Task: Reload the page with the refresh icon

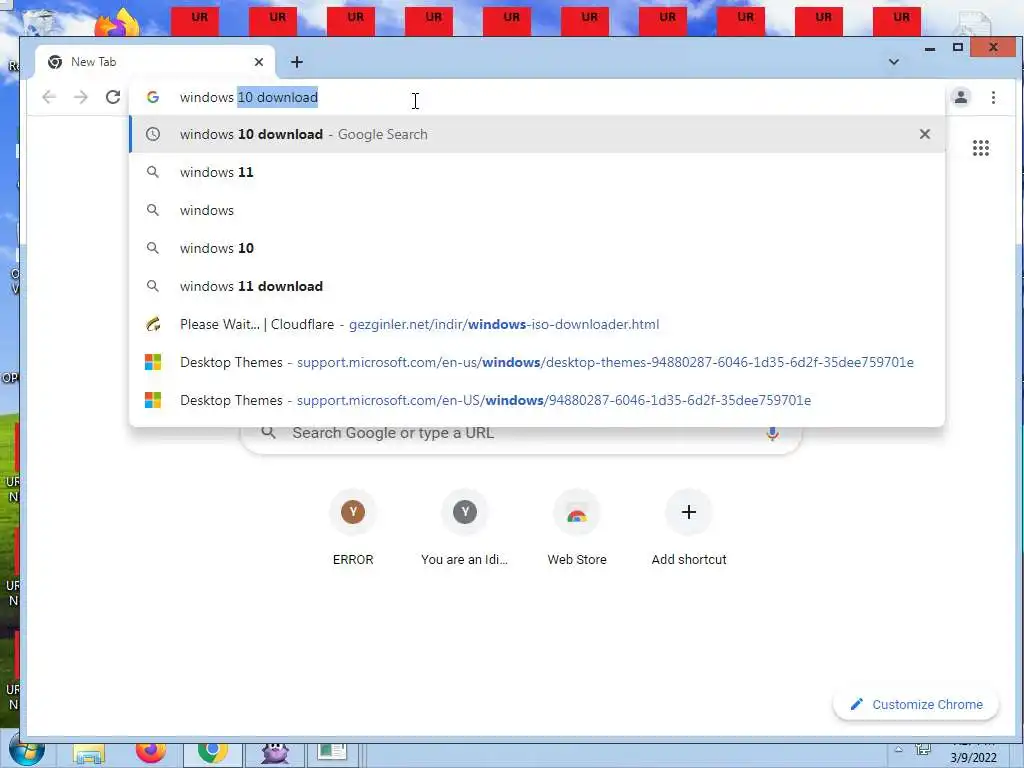Action: pyautogui.click(x=113, y=97)
